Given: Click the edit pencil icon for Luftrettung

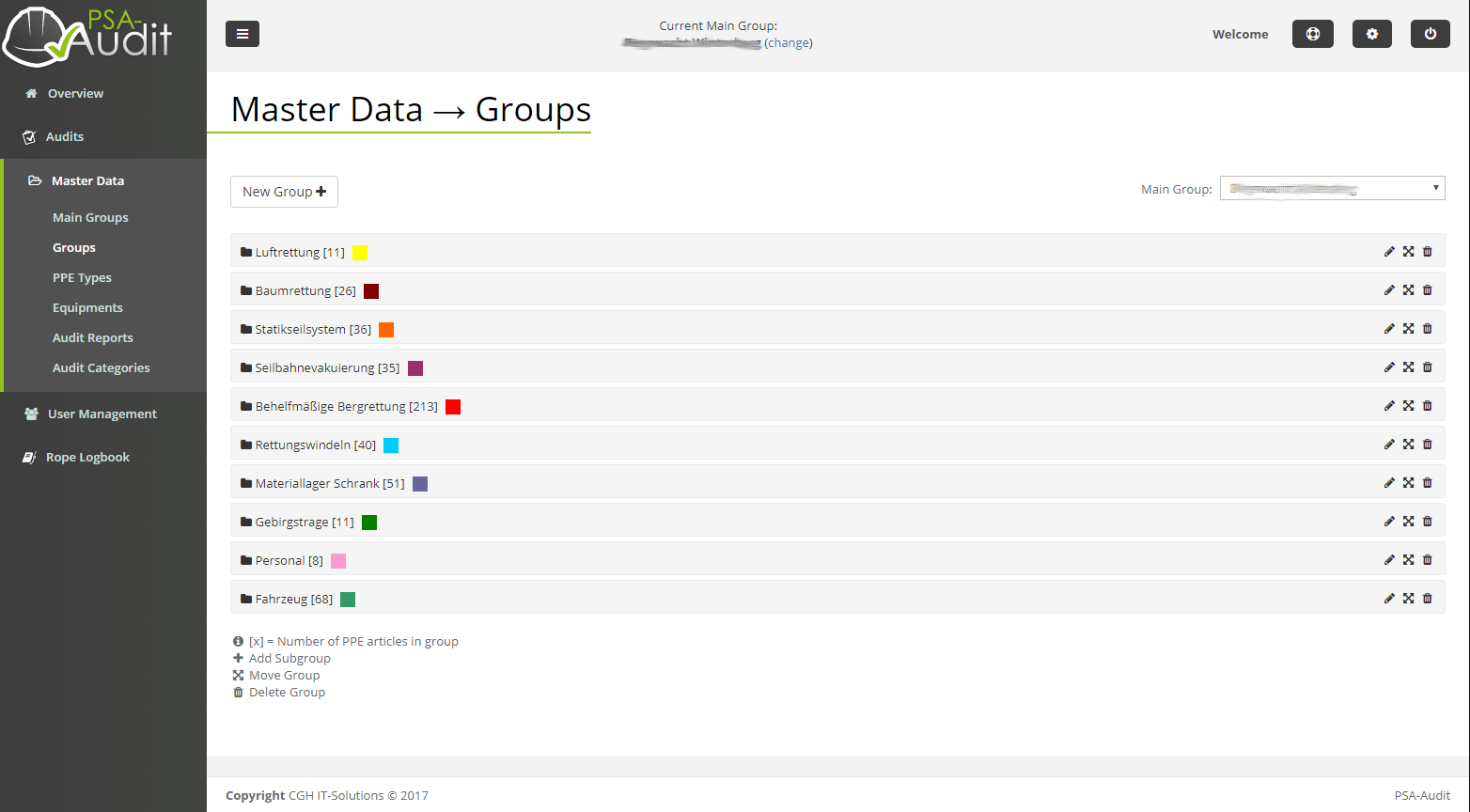Looking at the screenshot, I should pos(1389,252).
